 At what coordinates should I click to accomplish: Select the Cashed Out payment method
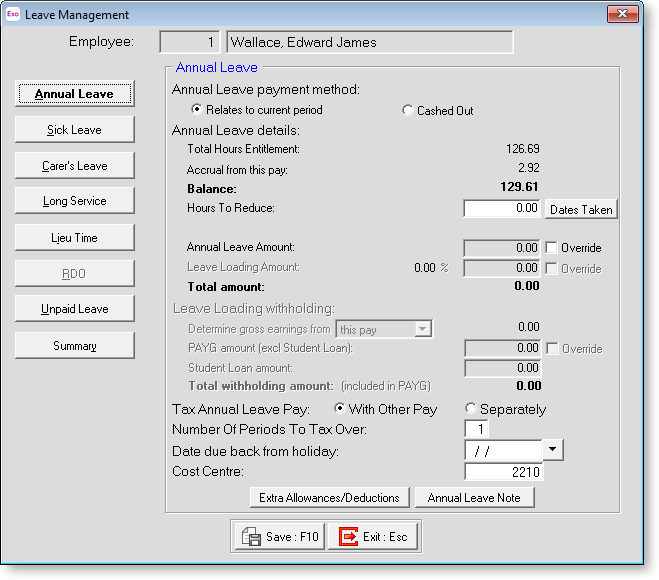coord(408,111)
